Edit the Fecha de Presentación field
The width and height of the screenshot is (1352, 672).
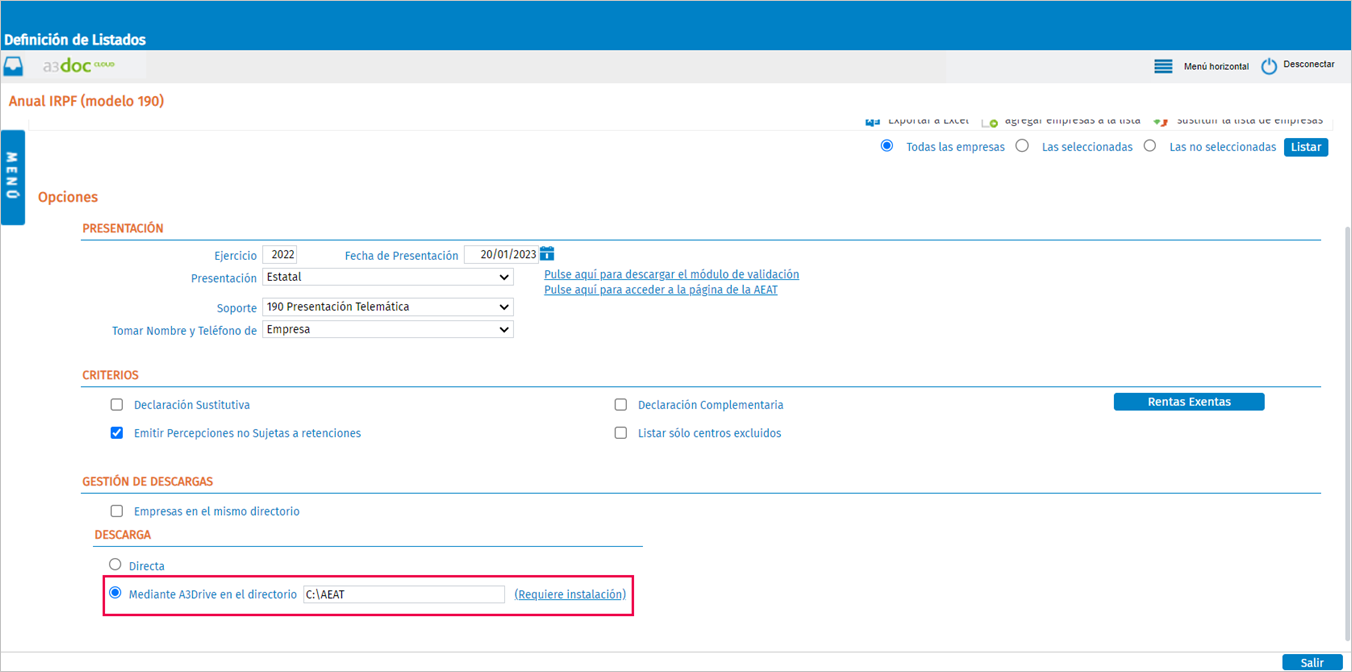pos(501,254)
